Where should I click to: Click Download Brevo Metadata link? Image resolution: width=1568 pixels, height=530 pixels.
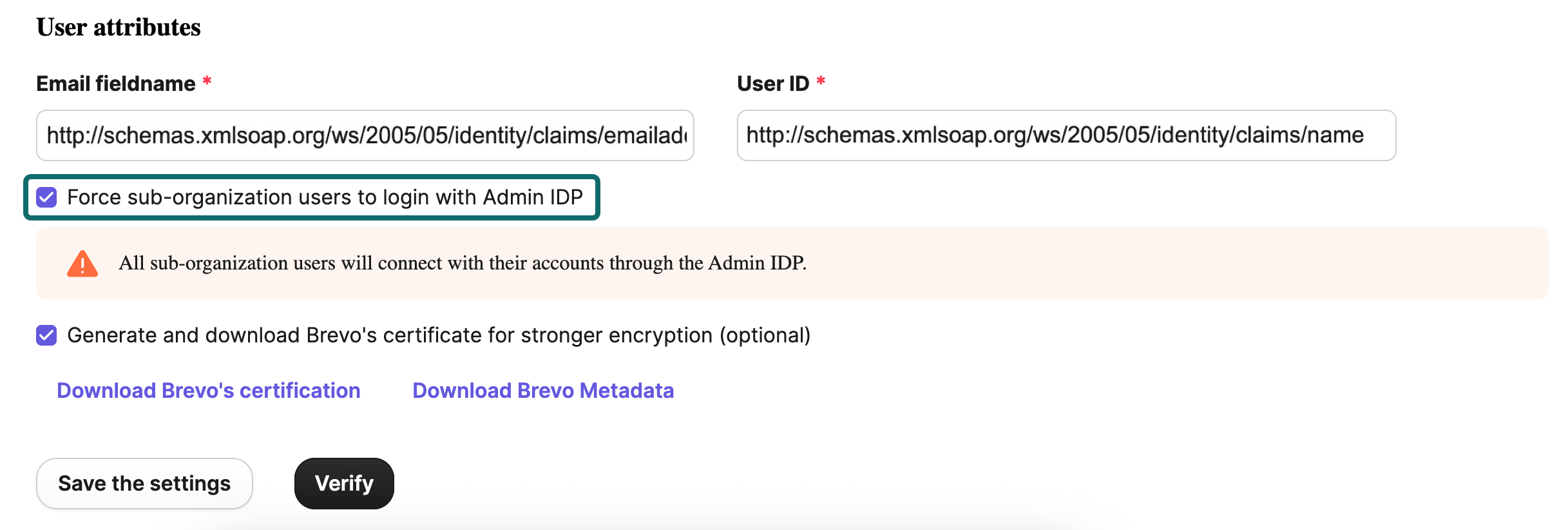click(x=543, y=390)
